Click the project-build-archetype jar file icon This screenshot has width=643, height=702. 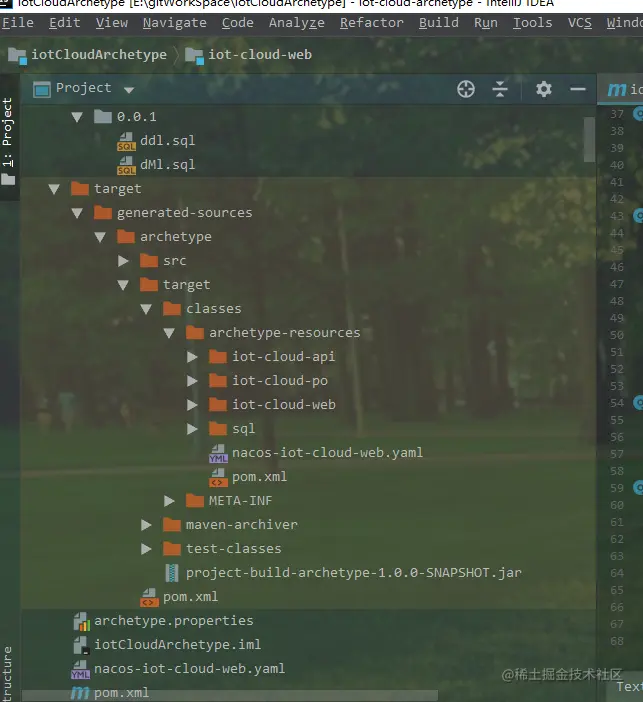click(171, 573)
